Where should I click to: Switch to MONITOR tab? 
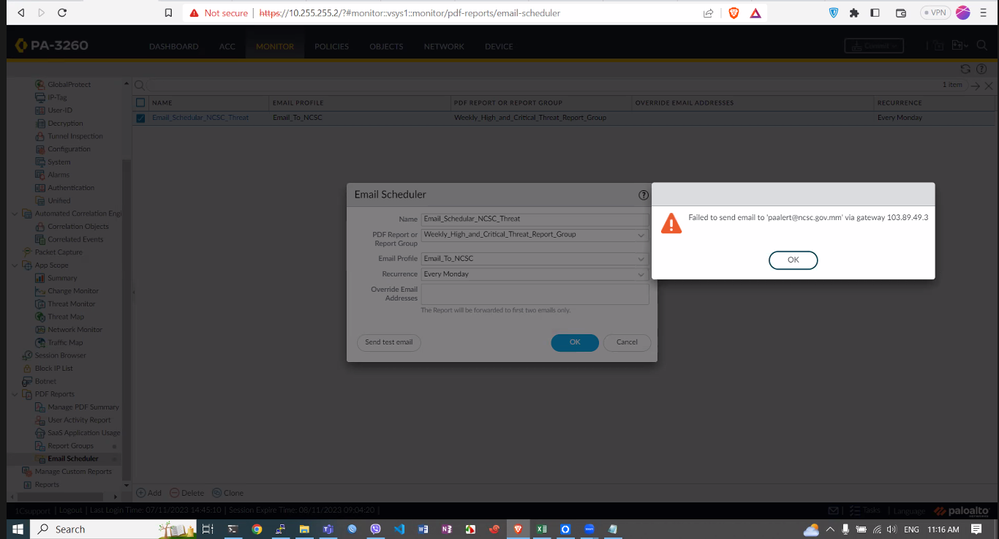(275, 47)
